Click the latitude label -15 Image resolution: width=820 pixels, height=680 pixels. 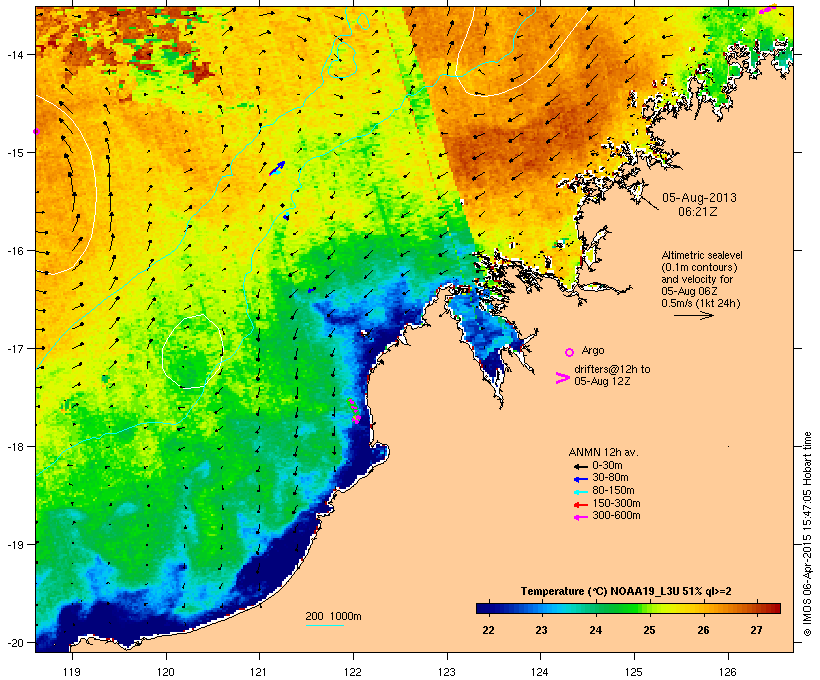pyautogui.click(x=14, y=152)
